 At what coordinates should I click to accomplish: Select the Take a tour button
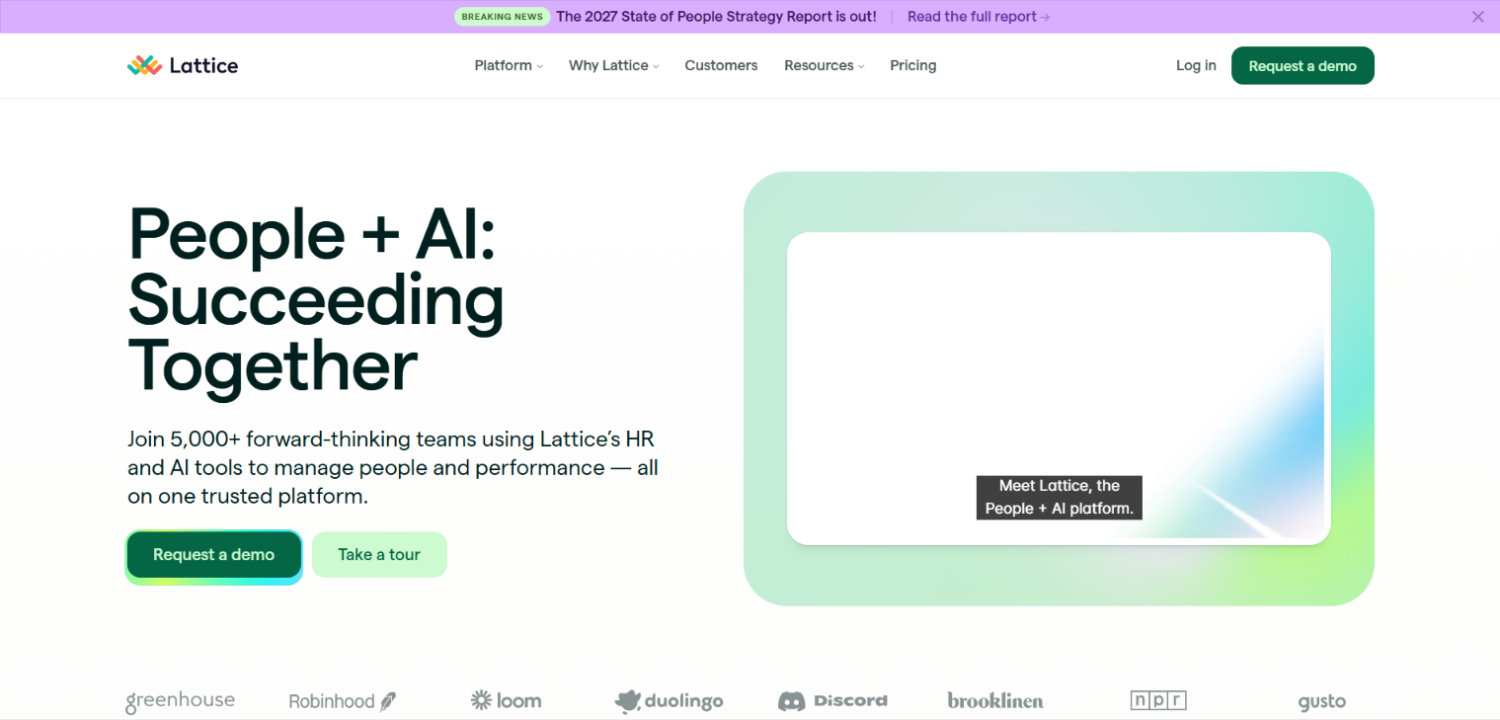(379, 555)
